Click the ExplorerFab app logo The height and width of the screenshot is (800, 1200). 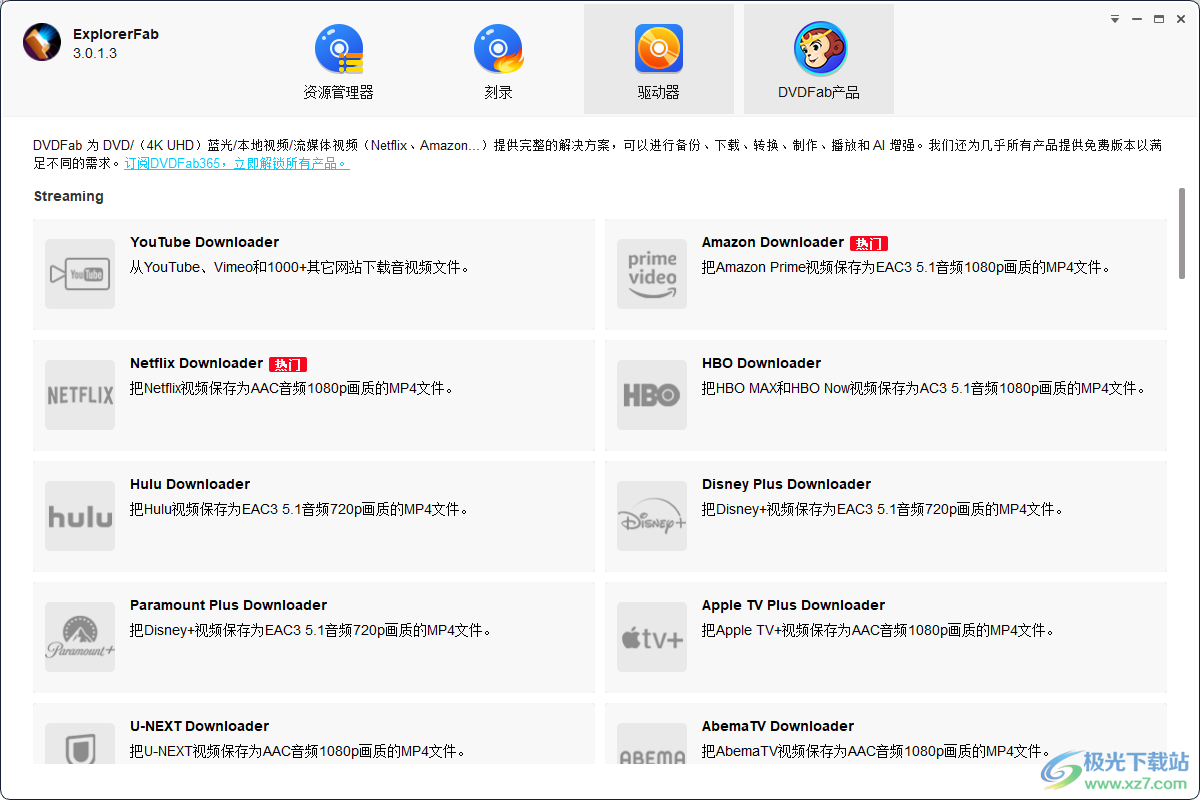click(x=42, y=42)
